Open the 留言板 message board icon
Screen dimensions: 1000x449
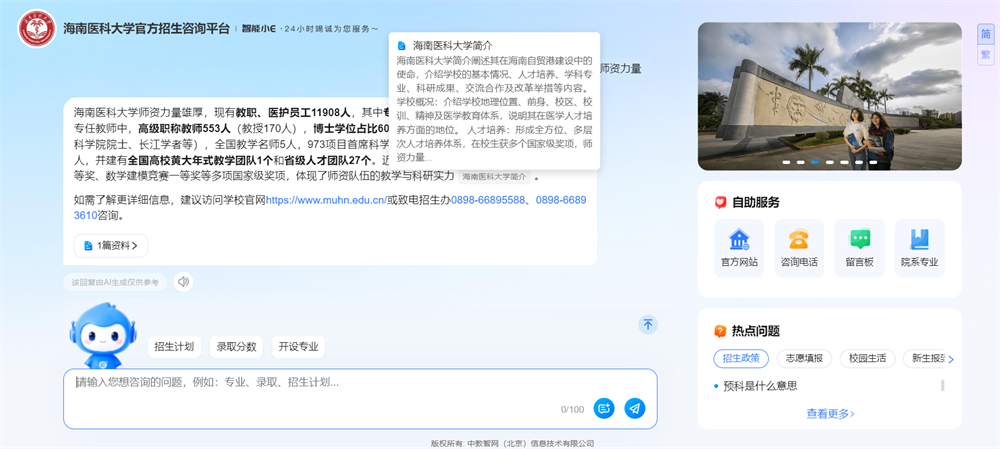[x=859, y=248]
